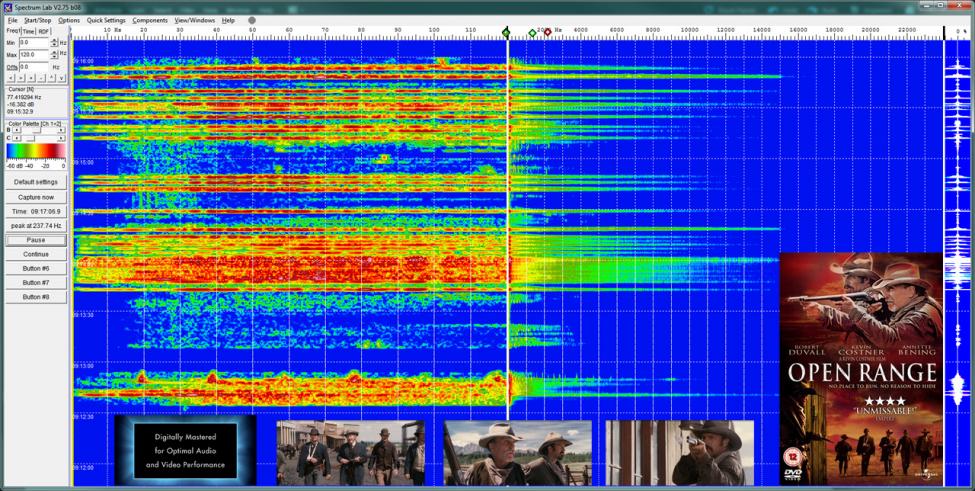Click the grey status circle after Help menu
The image size is (975, 491).
click(252, 20)
